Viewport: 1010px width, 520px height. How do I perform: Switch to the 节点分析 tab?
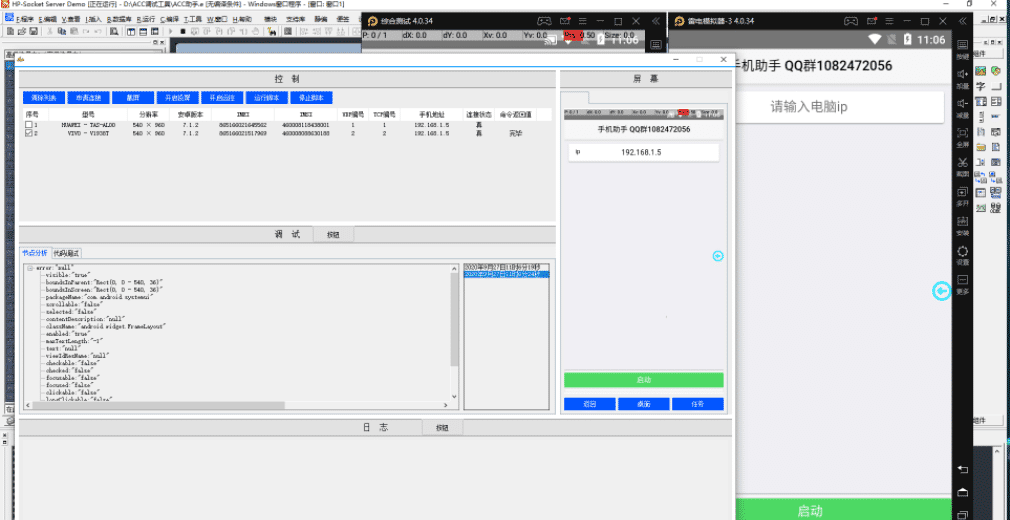35,253
